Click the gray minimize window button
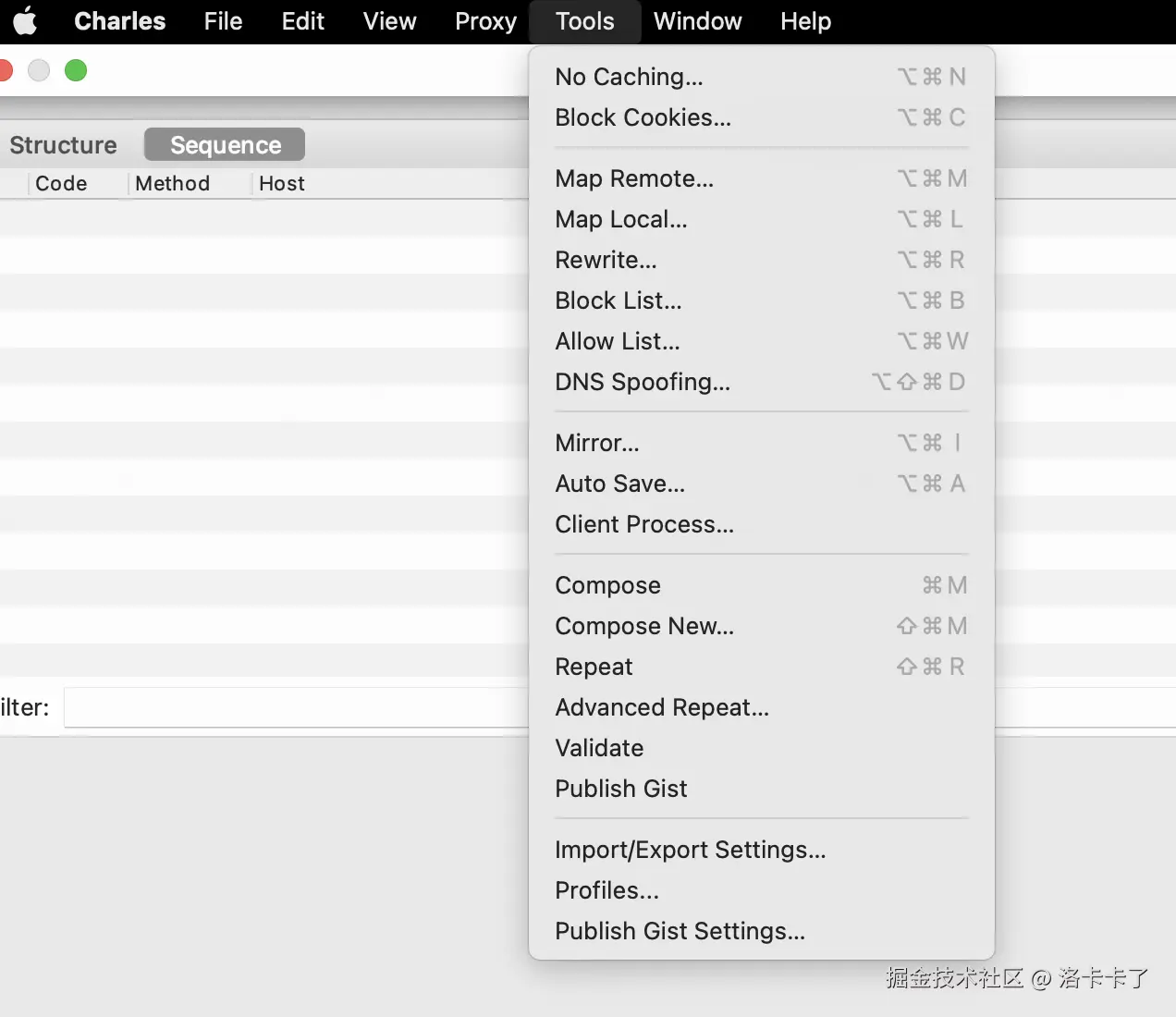The width and height of the screenshot is (1176, 1017). (39, 70)
